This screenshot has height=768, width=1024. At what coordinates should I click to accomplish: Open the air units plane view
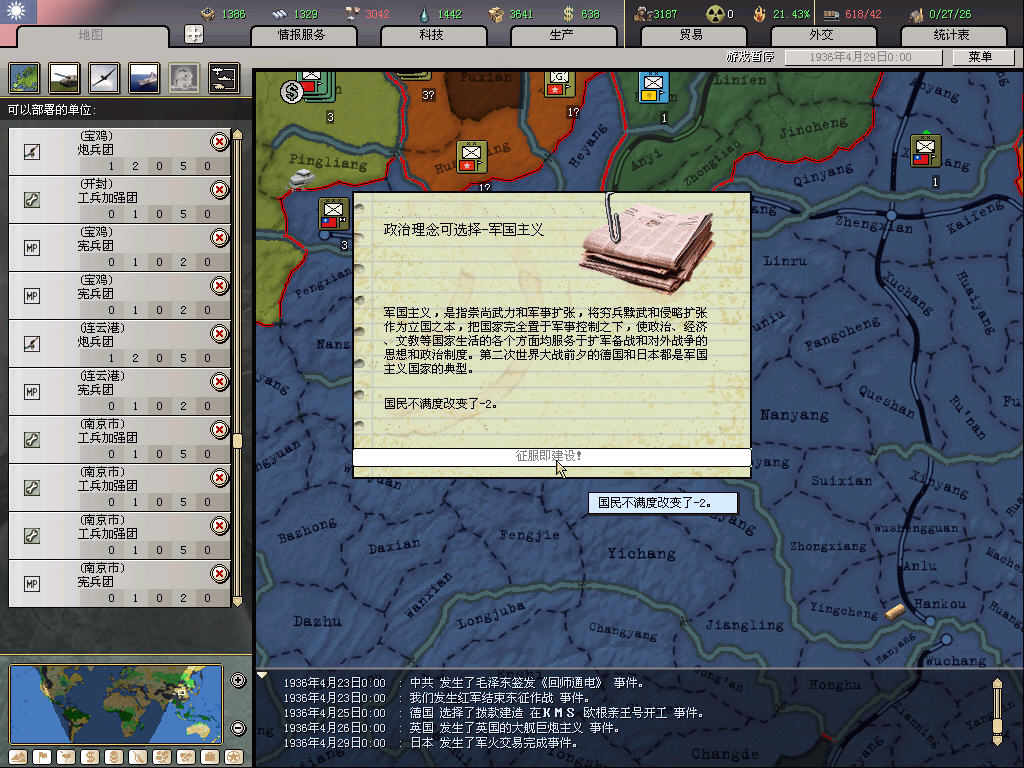pyautogui.click(x=104, y=77)
